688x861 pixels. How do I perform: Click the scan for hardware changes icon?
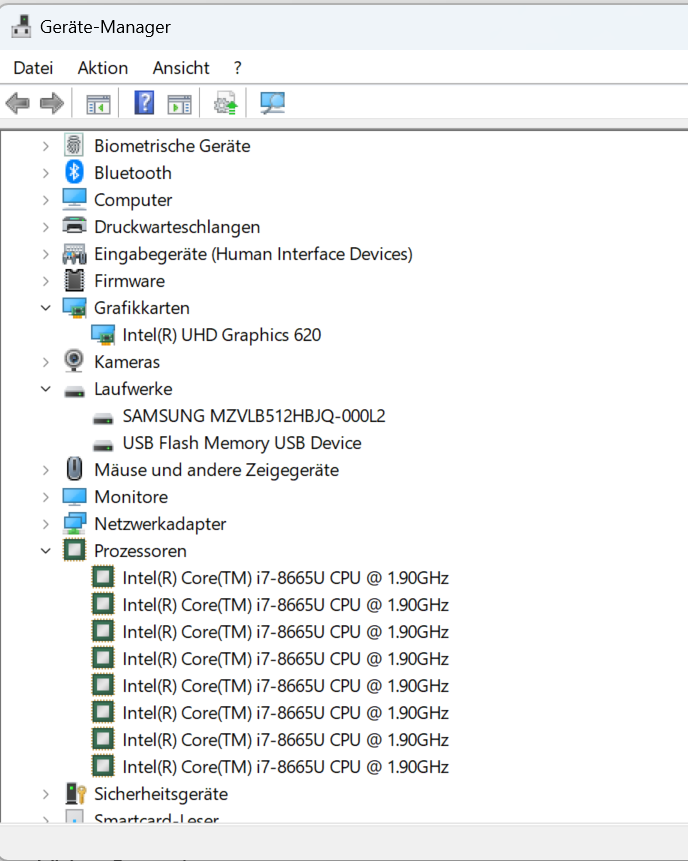[272, 103]
